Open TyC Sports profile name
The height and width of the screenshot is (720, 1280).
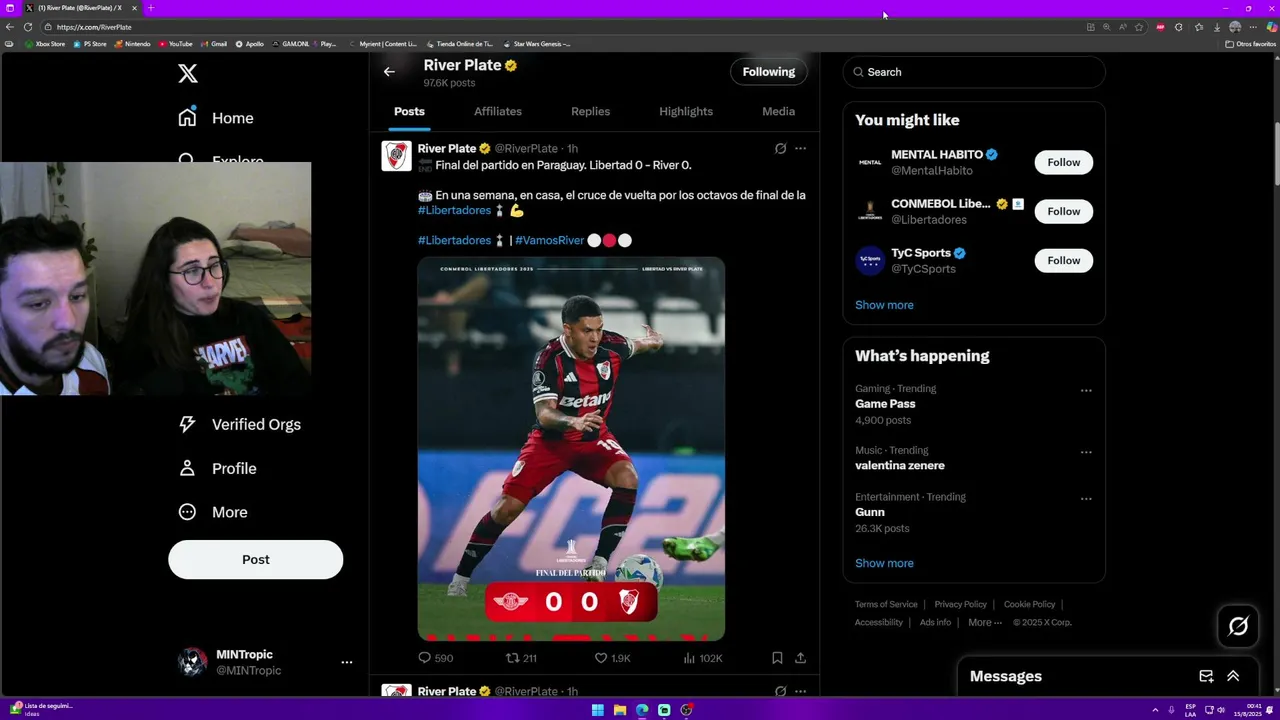(x=921, y=253)
